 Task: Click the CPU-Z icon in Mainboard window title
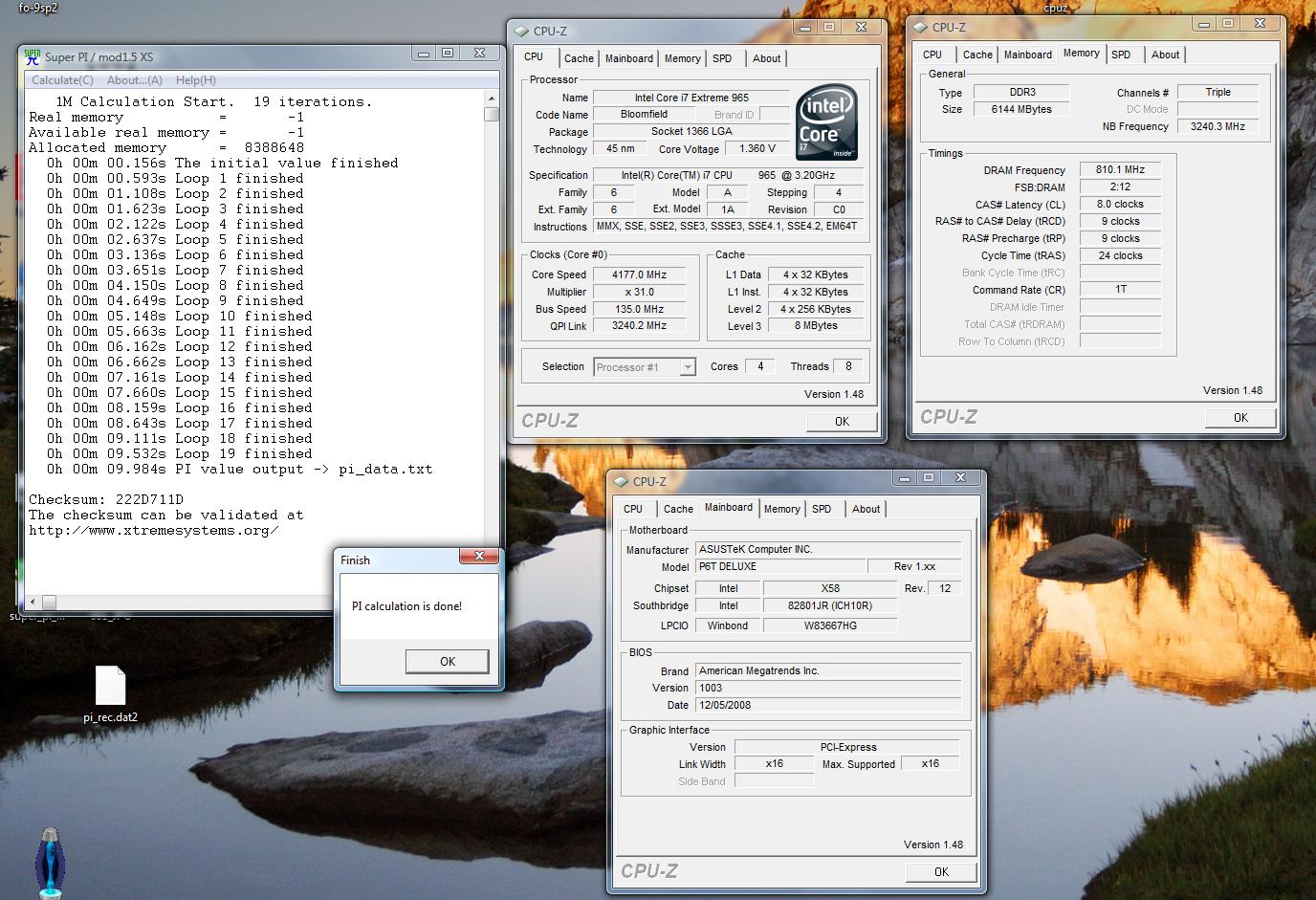622,481
